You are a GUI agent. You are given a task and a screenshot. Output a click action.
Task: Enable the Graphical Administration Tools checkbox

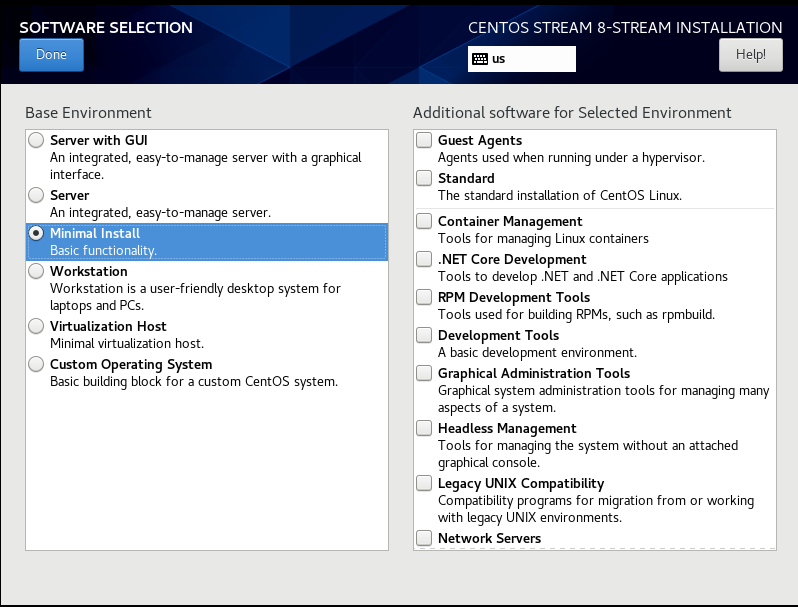(424, 373)
